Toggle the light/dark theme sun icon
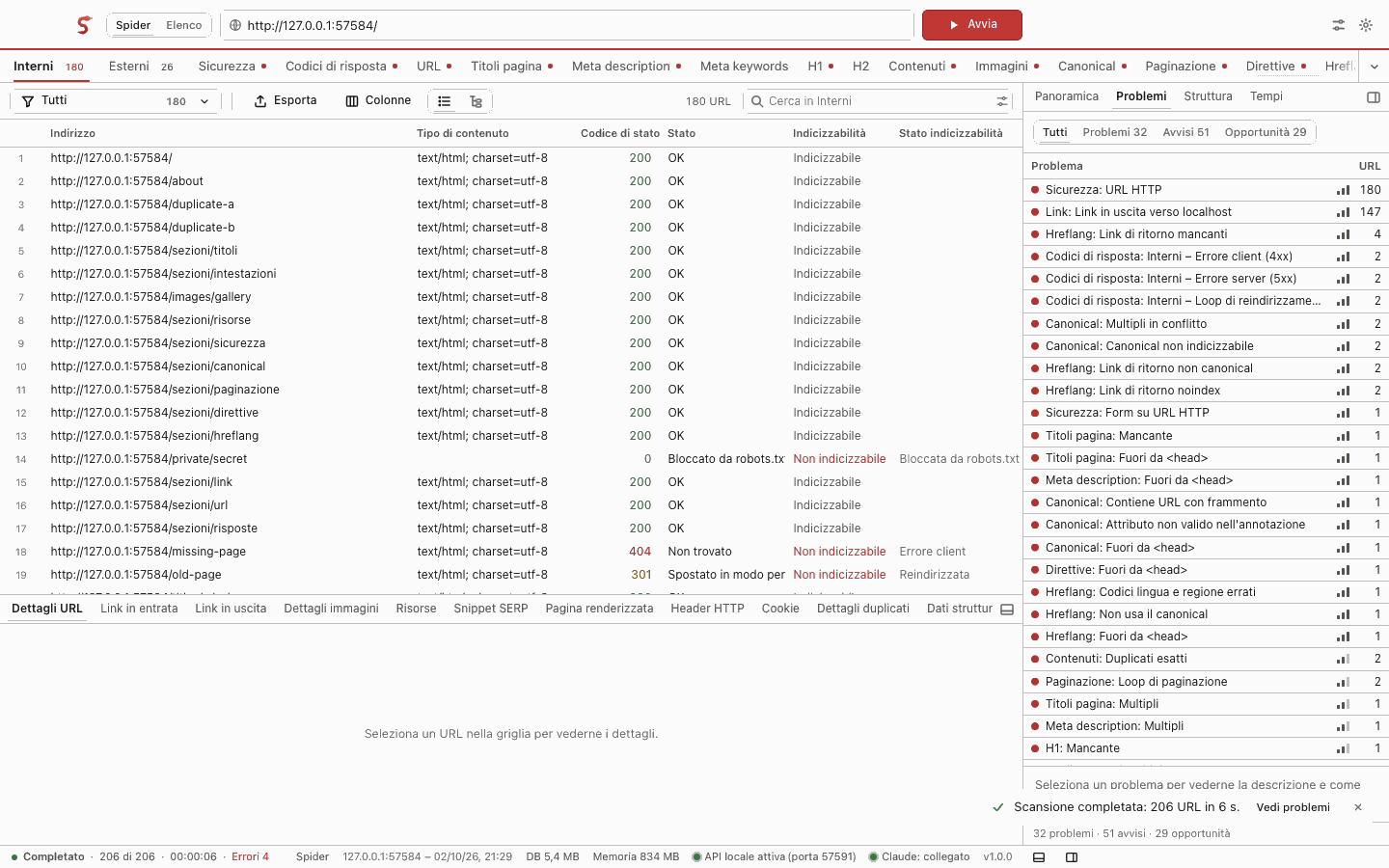This screenshot has height=868, width=1389. [1366, 25]
